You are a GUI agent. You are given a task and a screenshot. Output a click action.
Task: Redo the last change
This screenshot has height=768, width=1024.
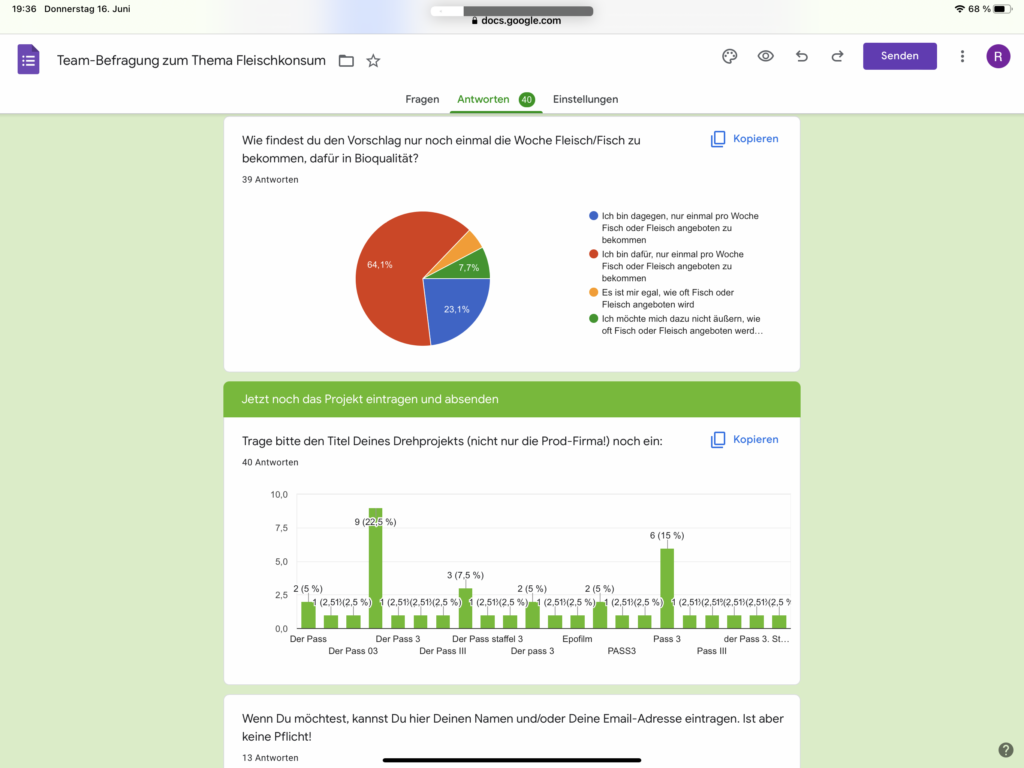(837, 56)
